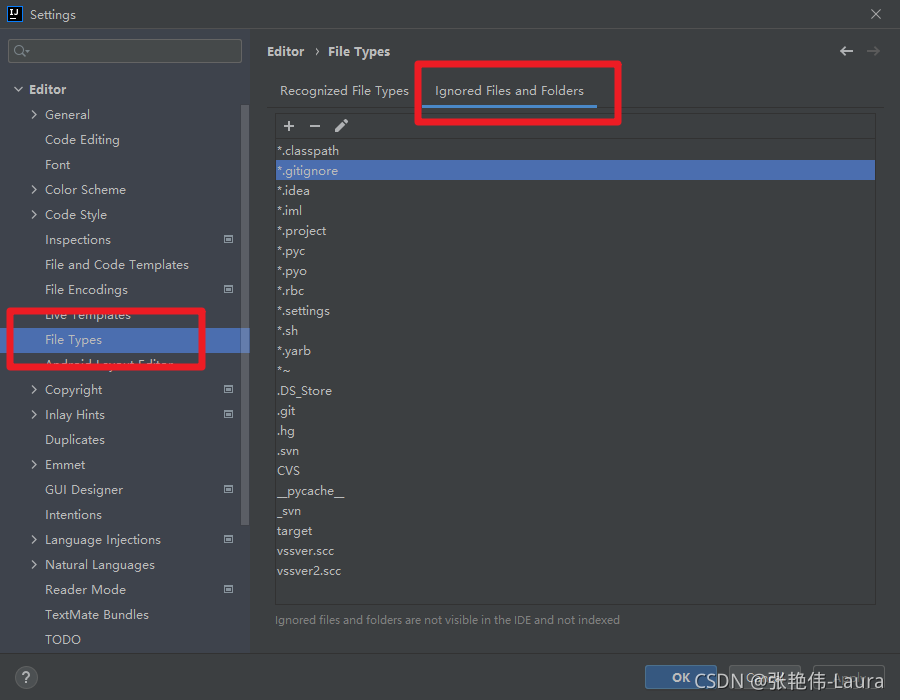Viewport: 900px width, 700px height.
Task: Click the settings tree scrollbar
Action: pos(245,314)
